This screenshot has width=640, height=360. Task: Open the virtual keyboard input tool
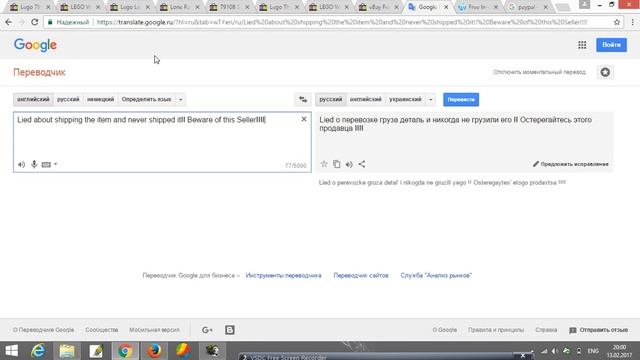(46, 164)
